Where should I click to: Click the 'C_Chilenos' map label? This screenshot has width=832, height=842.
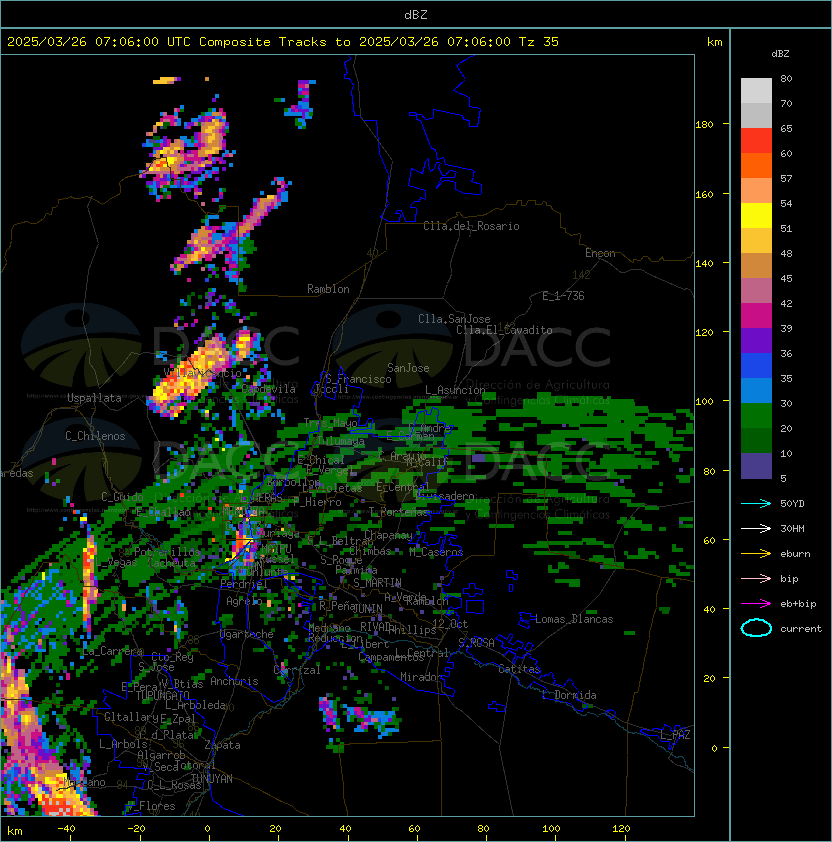point(95,436)
